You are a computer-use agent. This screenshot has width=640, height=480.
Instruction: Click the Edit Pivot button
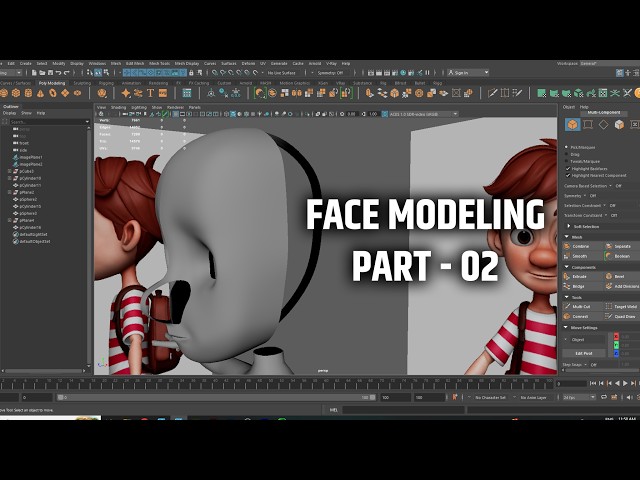[x=584, y=353]
